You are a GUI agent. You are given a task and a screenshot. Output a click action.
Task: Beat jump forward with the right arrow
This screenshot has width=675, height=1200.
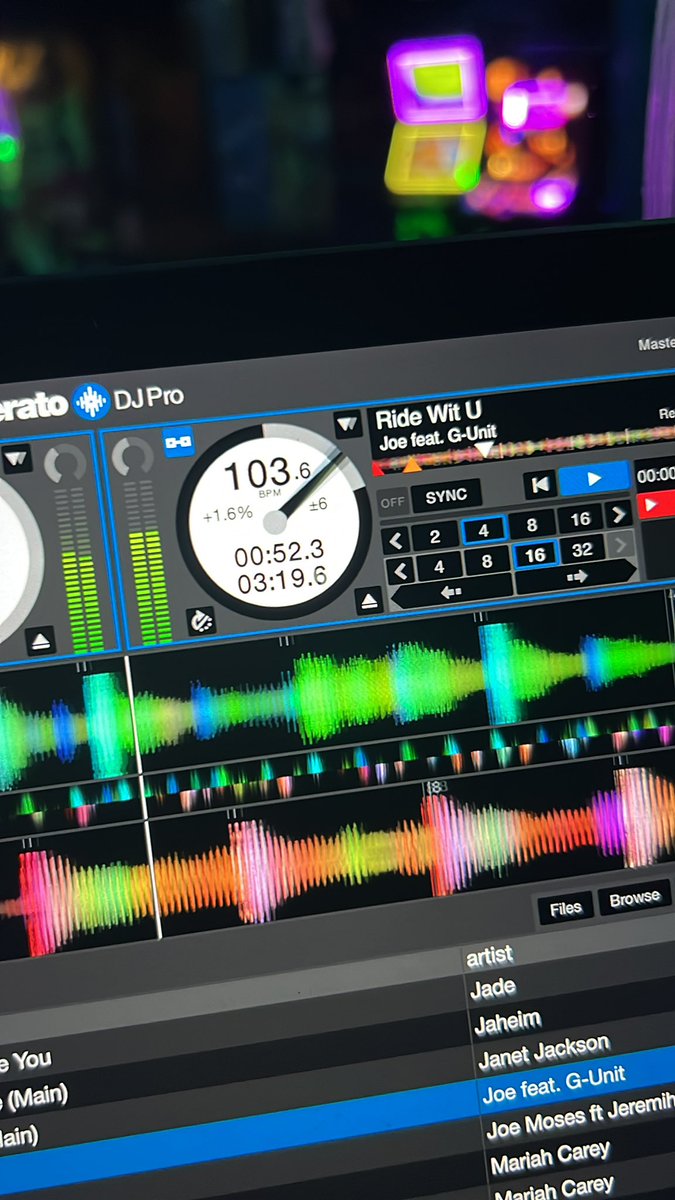click(576, 577)
